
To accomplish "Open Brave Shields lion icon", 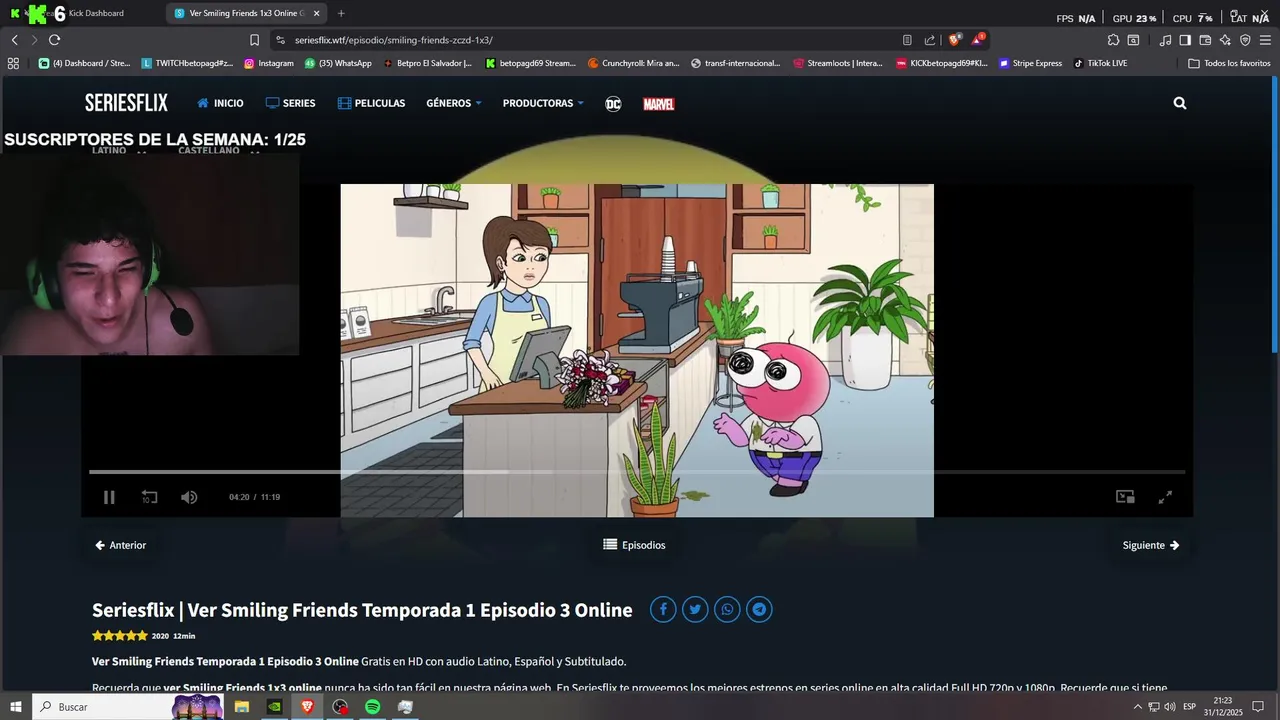I will click(954, 40).
